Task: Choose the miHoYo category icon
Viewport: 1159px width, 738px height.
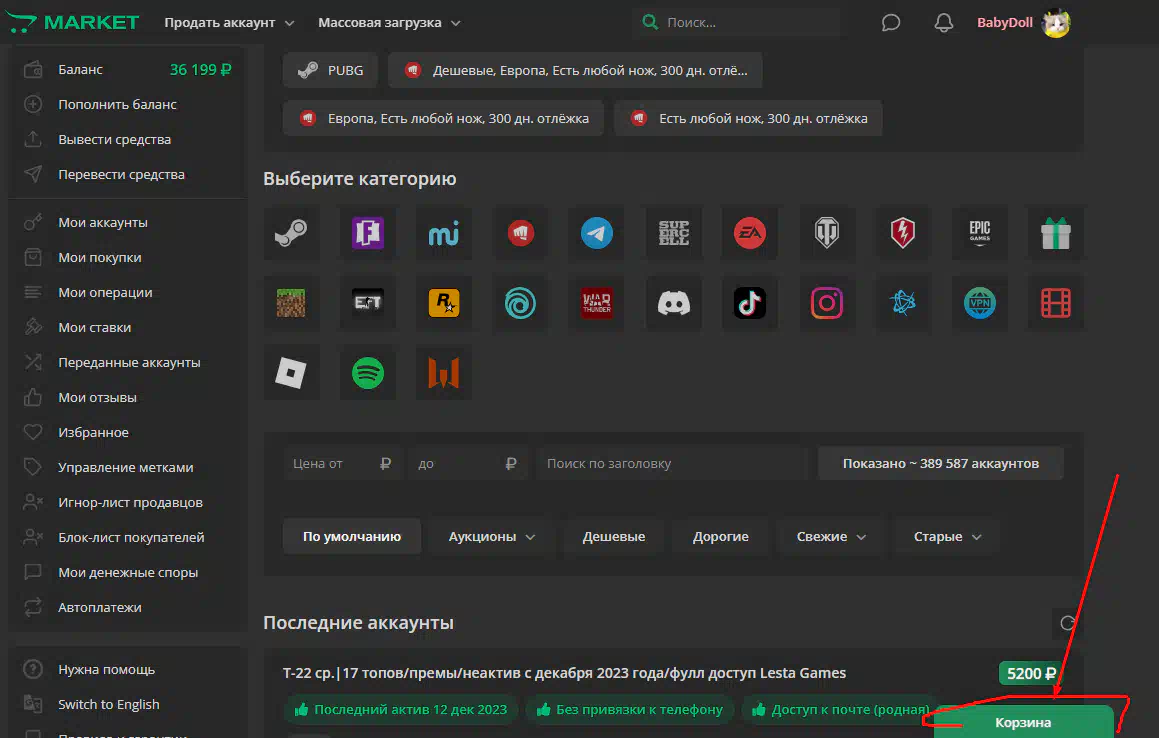Action: tap(443, 233)
